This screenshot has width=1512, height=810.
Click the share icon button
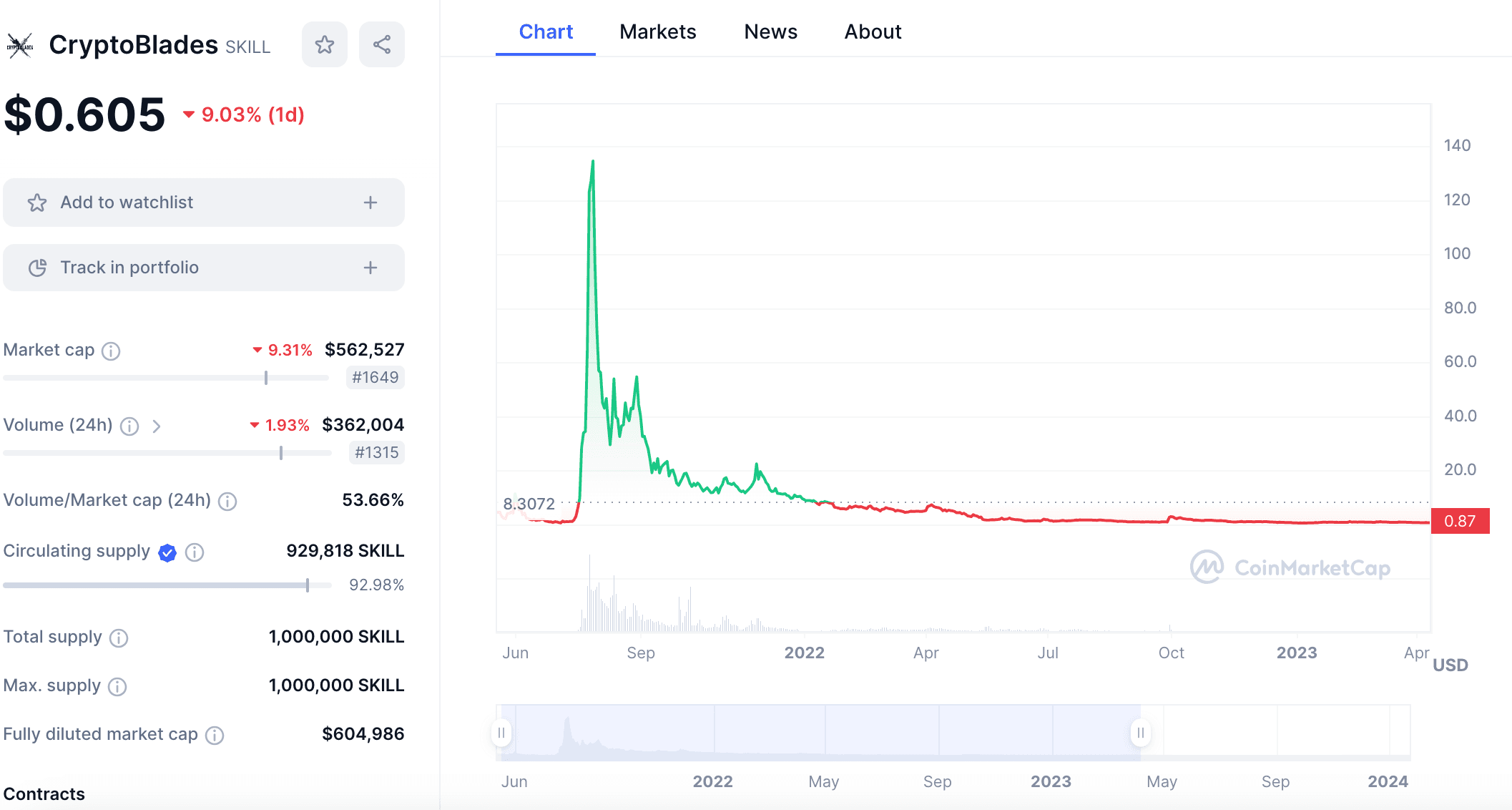click(382, 44)
